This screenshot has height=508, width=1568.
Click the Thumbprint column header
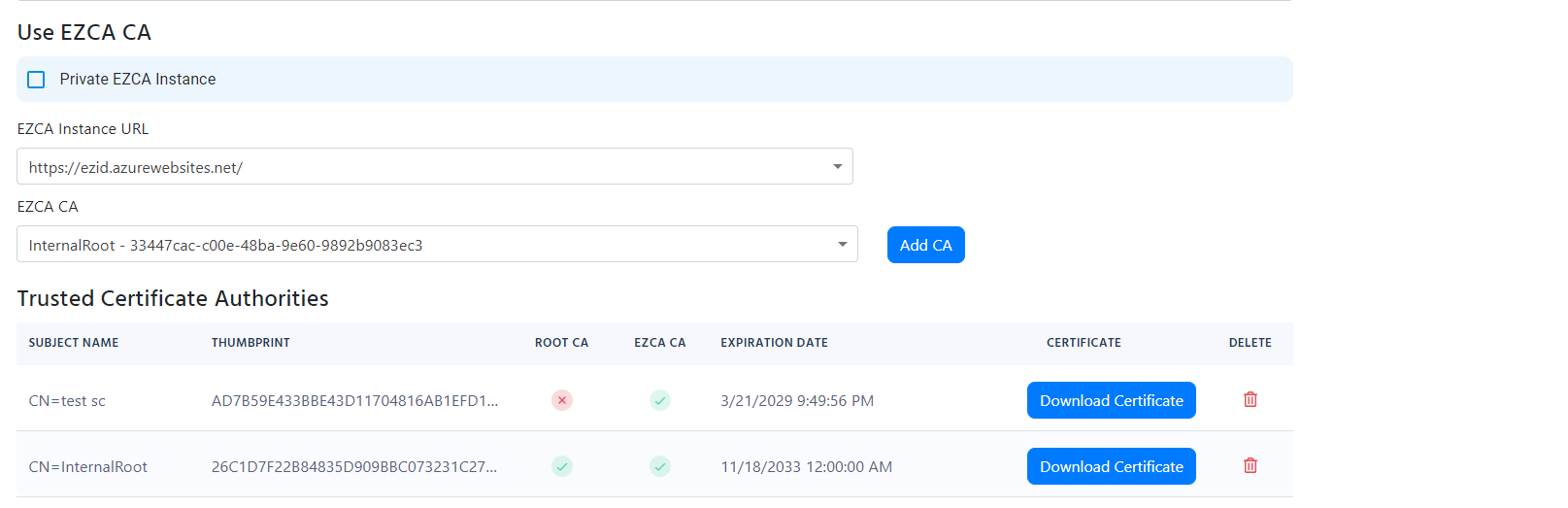[x=250, y=343]
